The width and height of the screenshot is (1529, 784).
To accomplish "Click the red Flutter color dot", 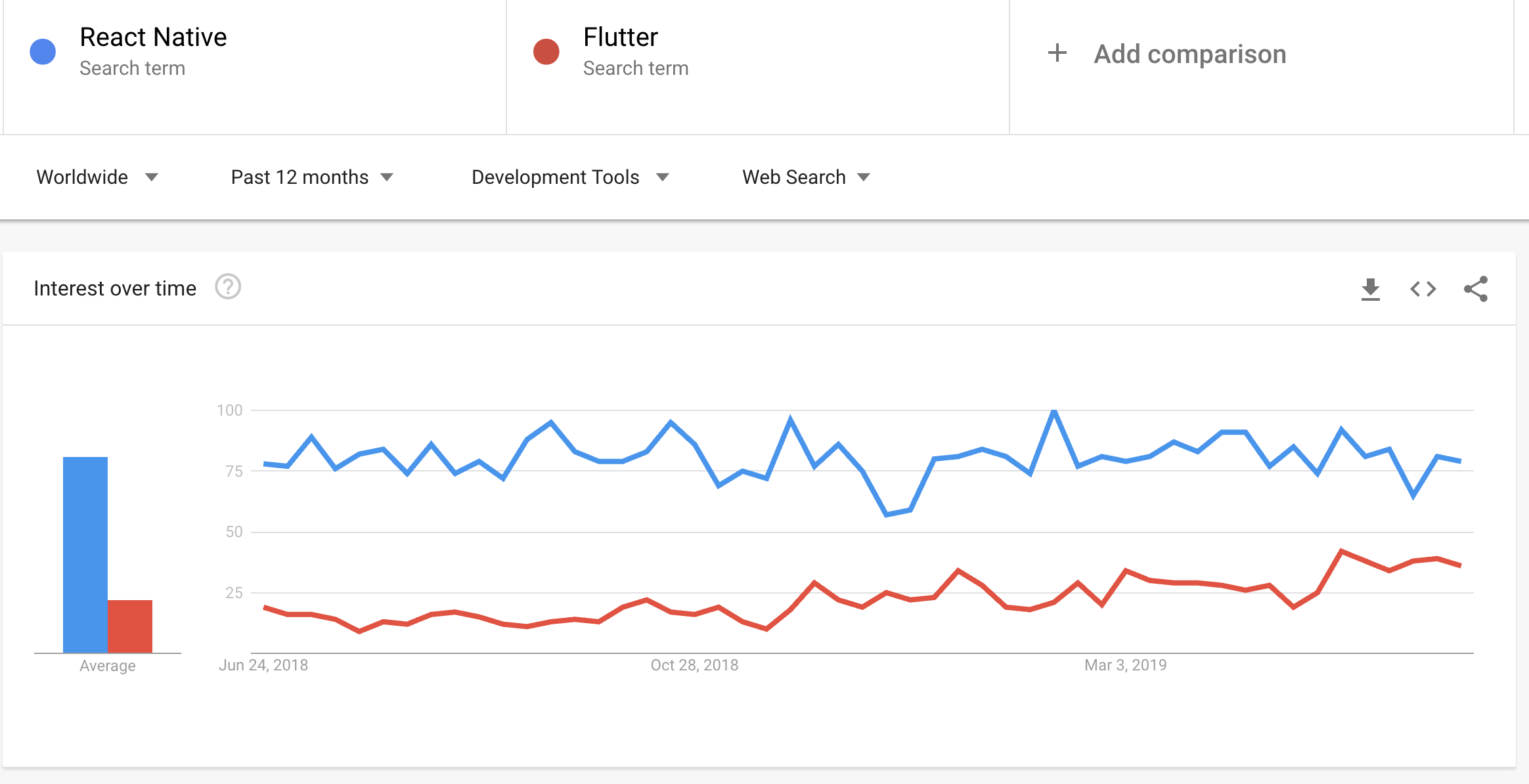I will pos(546,52).
